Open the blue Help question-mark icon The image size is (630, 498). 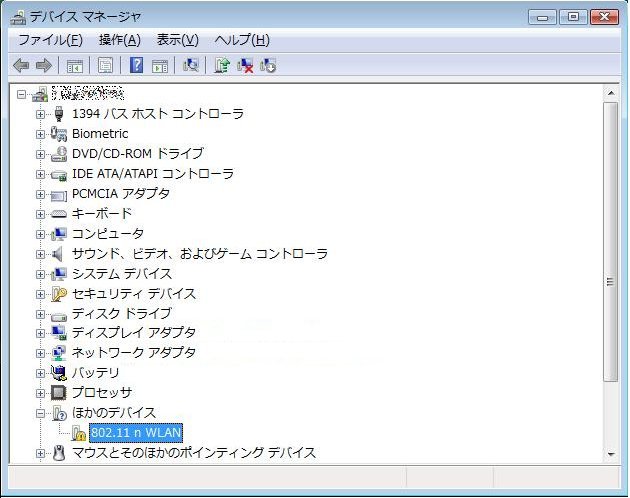click(x=137, y=65)
